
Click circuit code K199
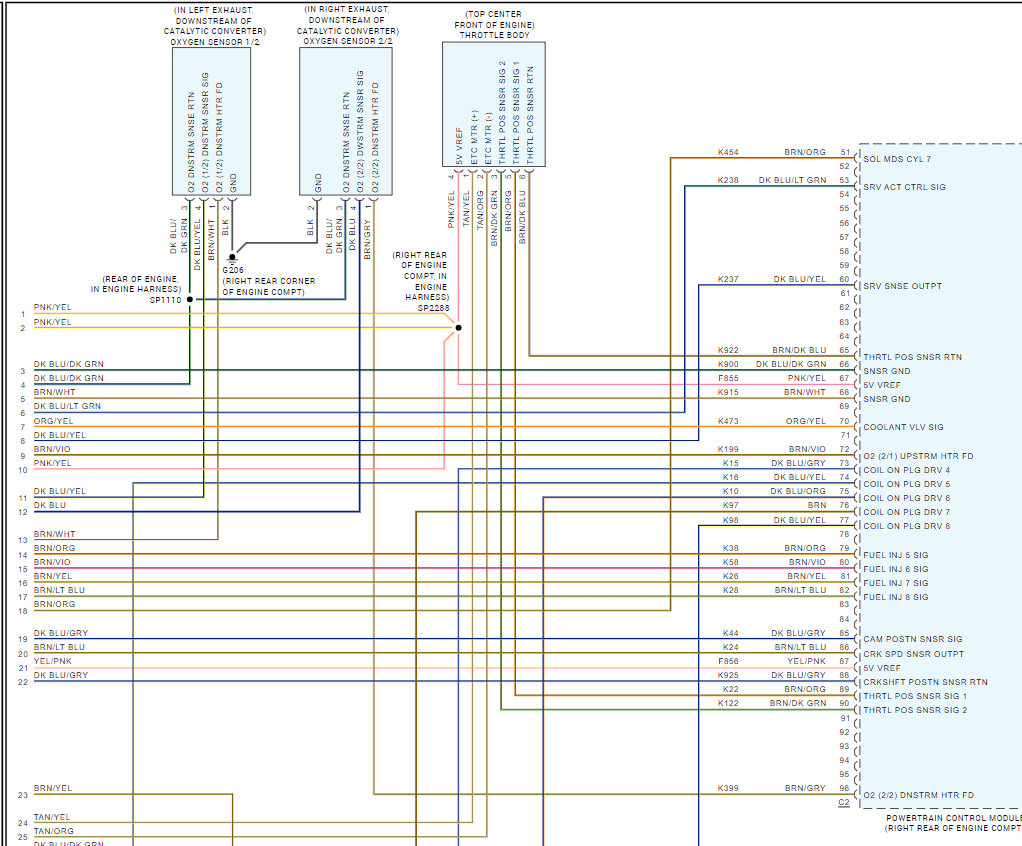coord(728,449)
